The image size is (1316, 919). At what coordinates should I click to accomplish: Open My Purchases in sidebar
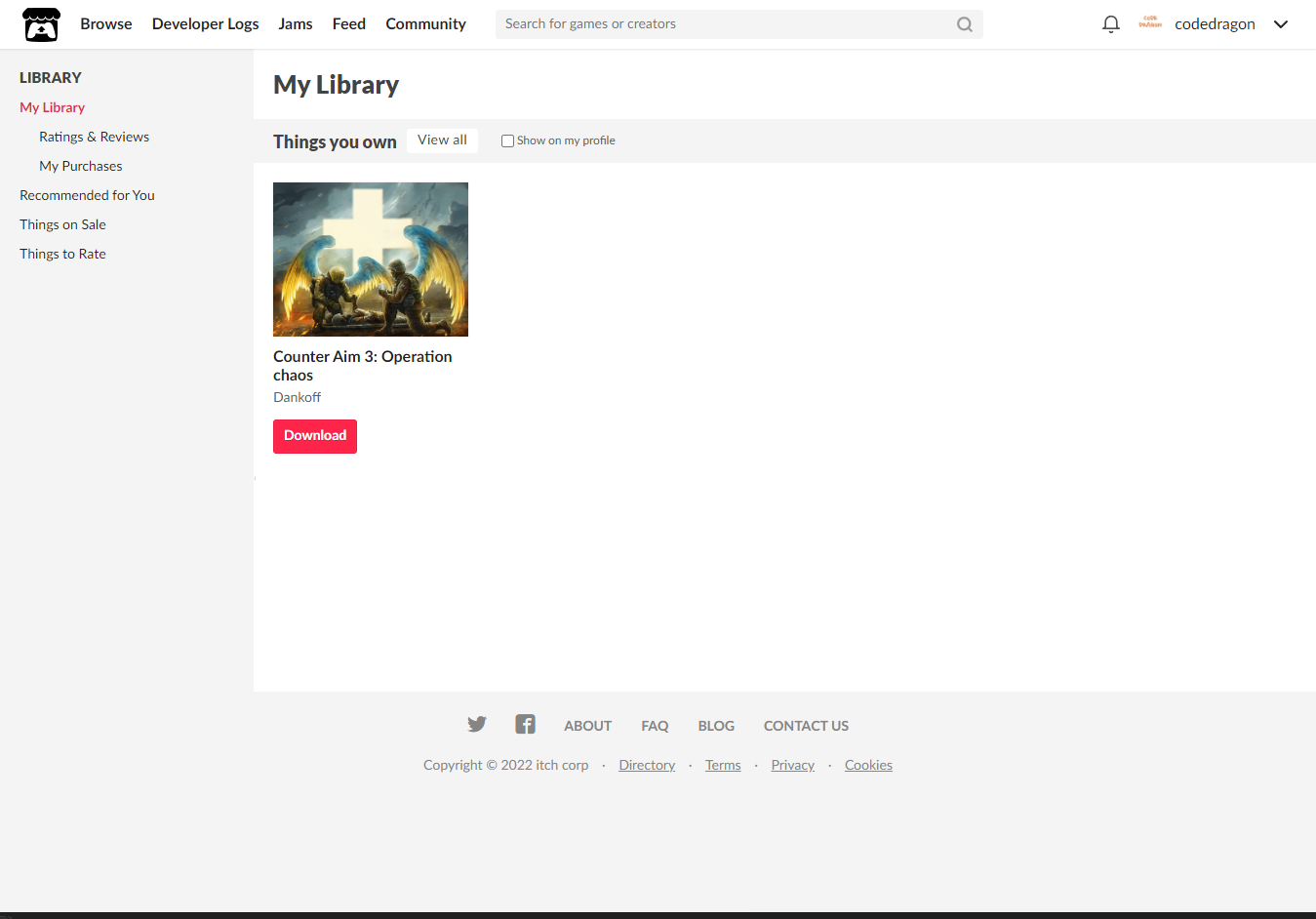click(x=81, y=166)
